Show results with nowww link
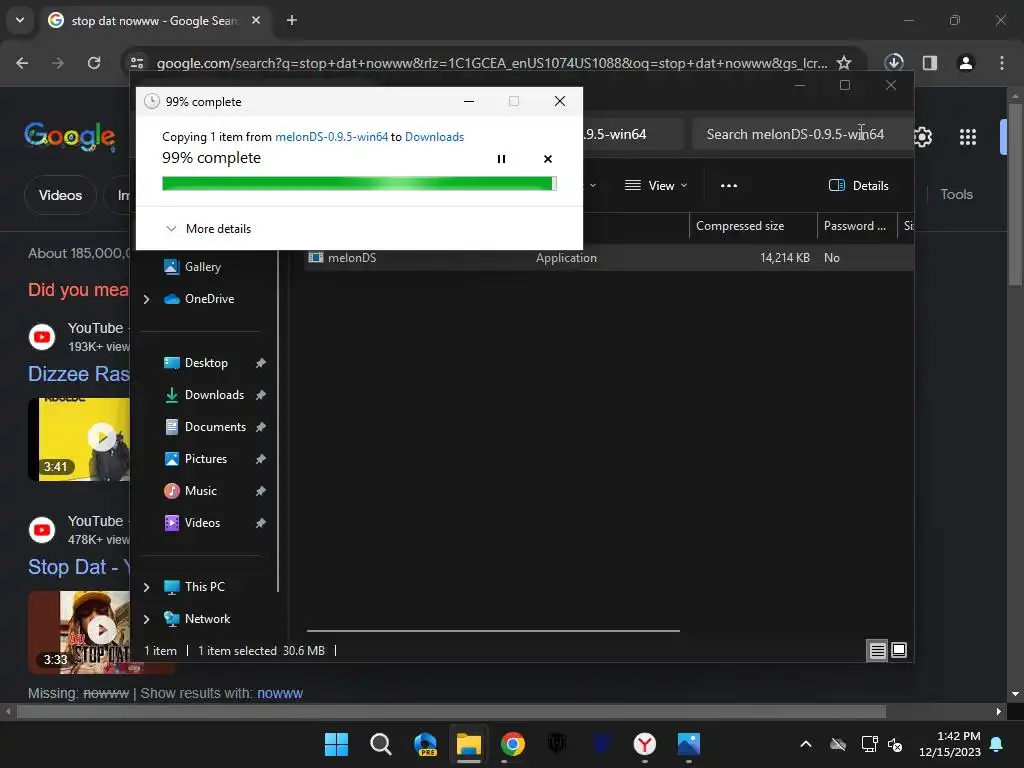This screenshot has width=1024, height=768. pos(280,694)
